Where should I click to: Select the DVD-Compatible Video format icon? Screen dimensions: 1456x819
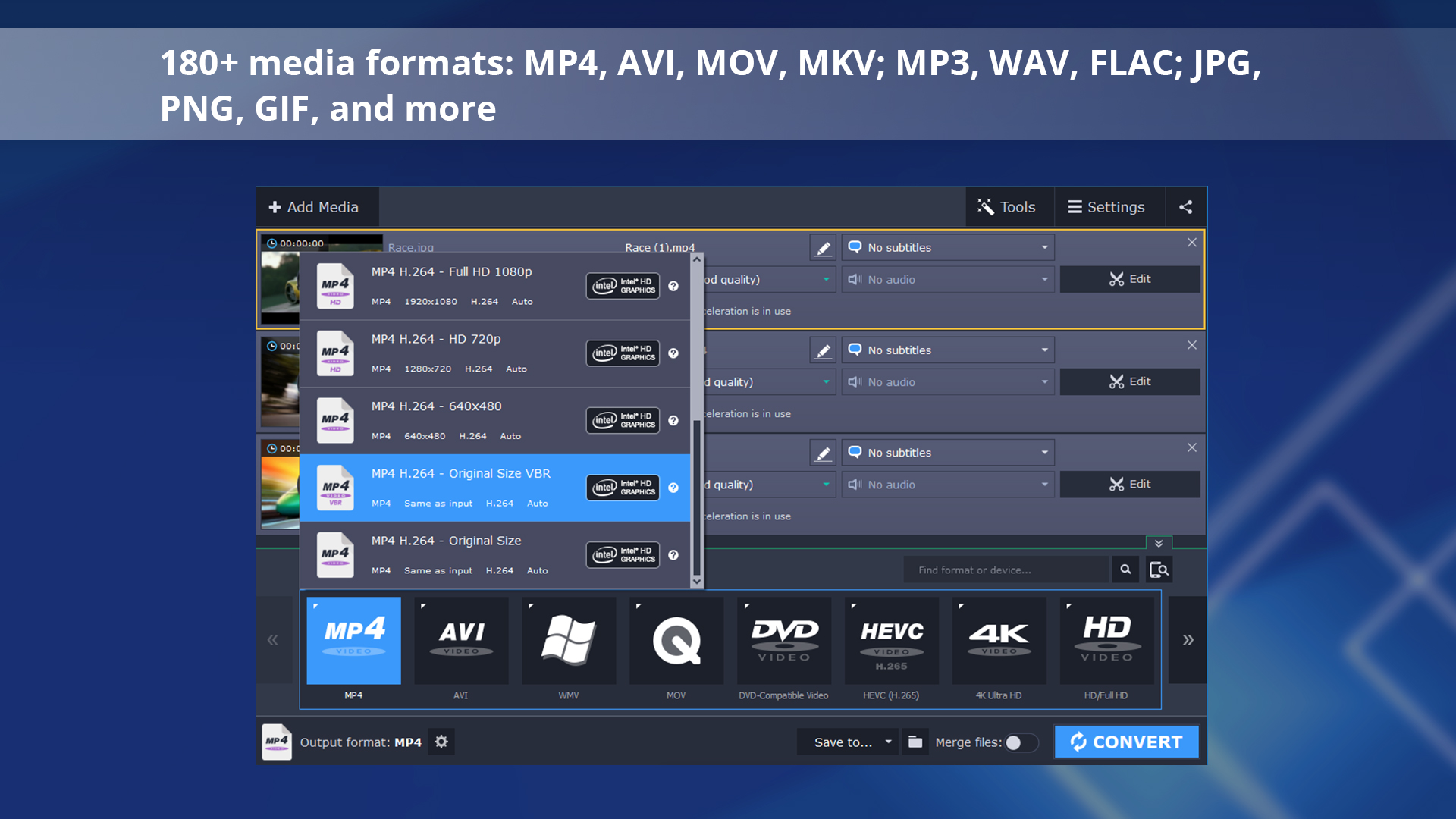click(x=783, y=640)
